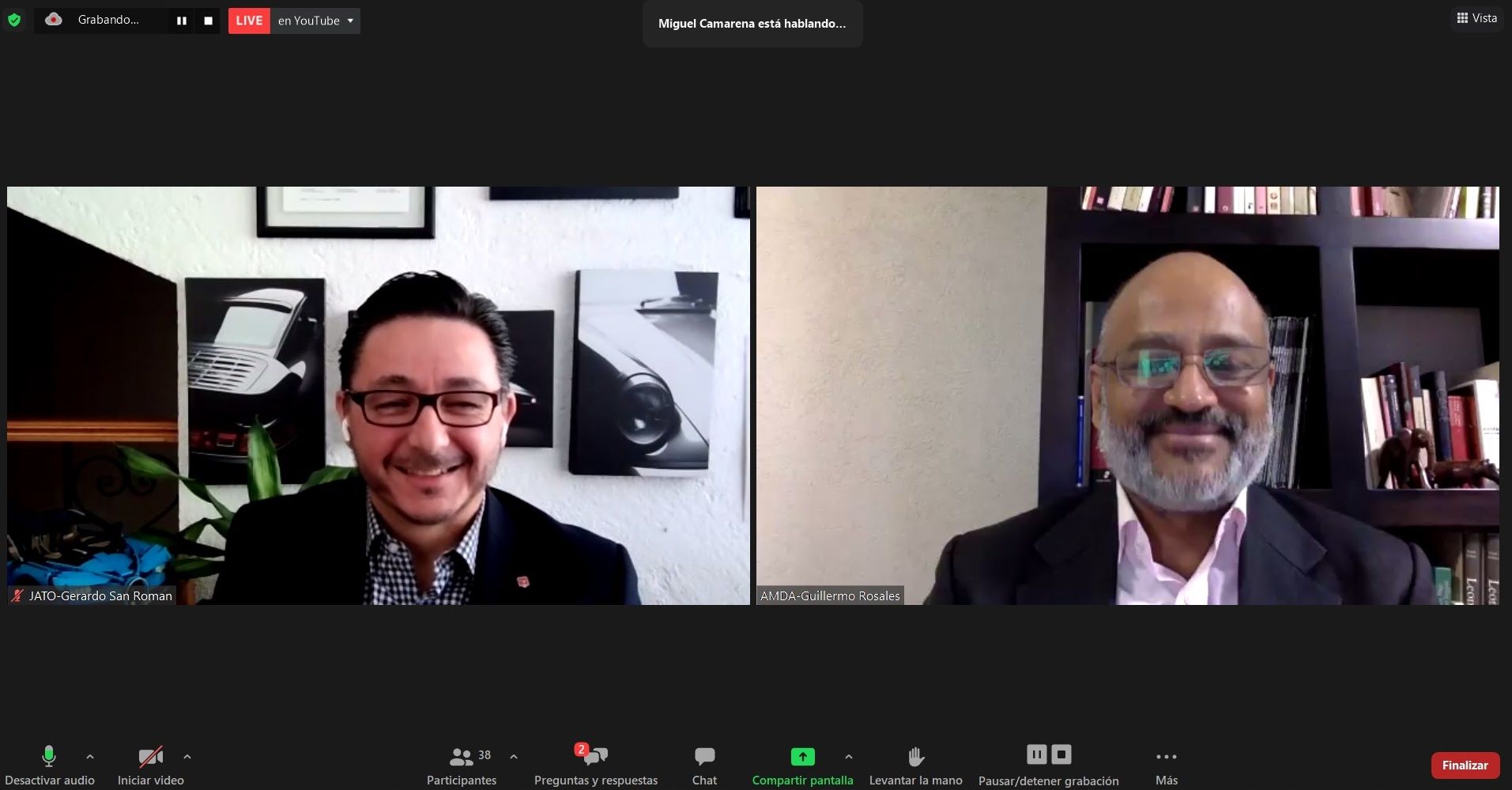Mute microphone with Desactivar audio
Screen dimensions: 1512x790
[49, 765]
